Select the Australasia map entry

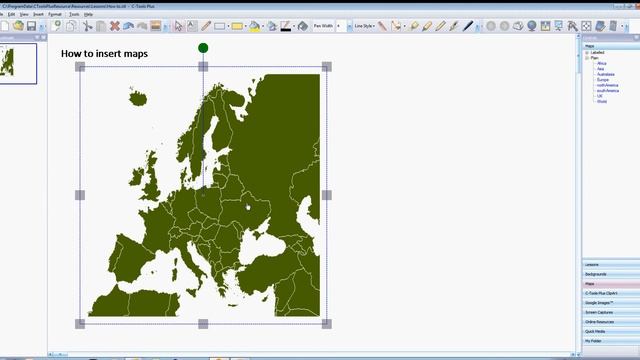pos(606,74)
